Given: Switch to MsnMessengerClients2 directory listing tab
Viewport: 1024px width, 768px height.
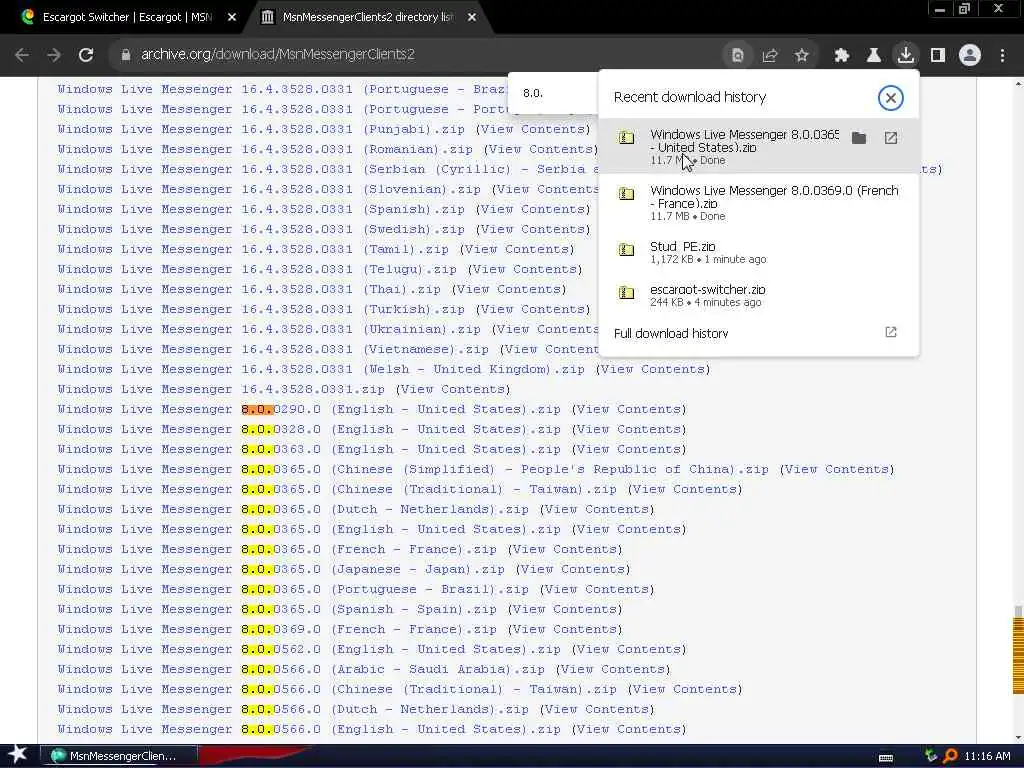Looking at the screenshot, I should (367, 17).
